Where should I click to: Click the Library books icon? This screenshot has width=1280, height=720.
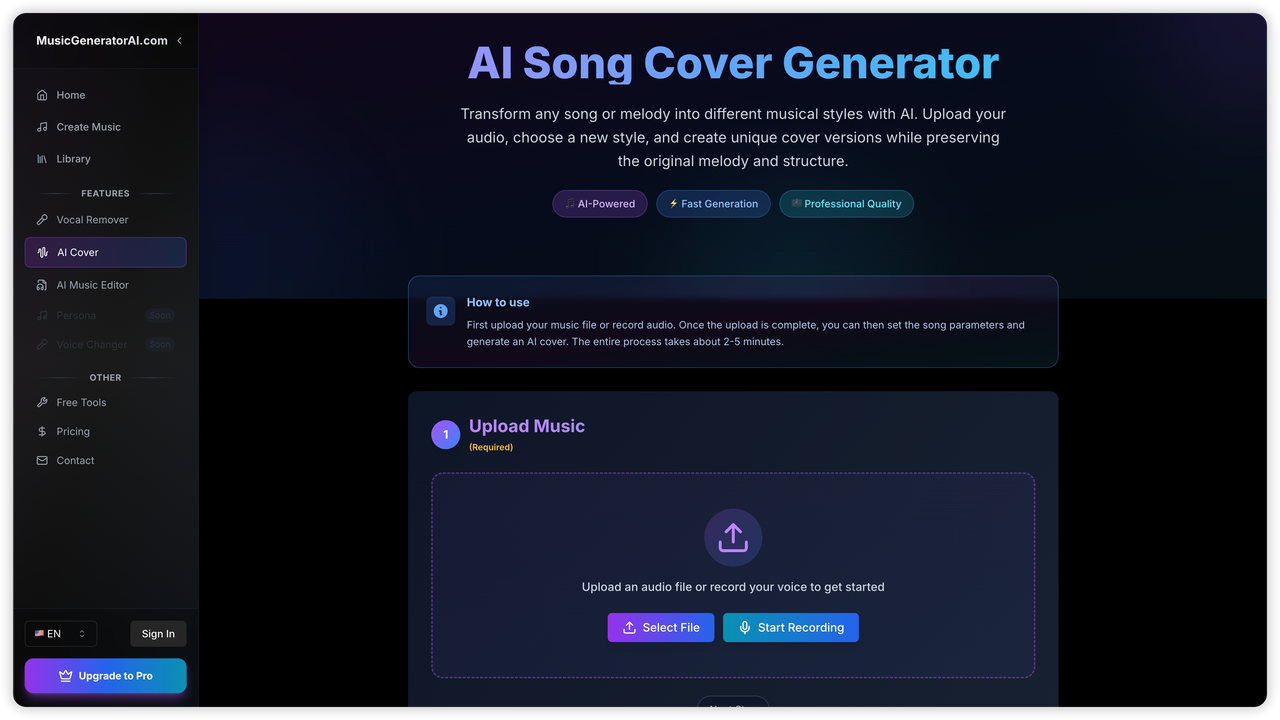click(42, 159)
